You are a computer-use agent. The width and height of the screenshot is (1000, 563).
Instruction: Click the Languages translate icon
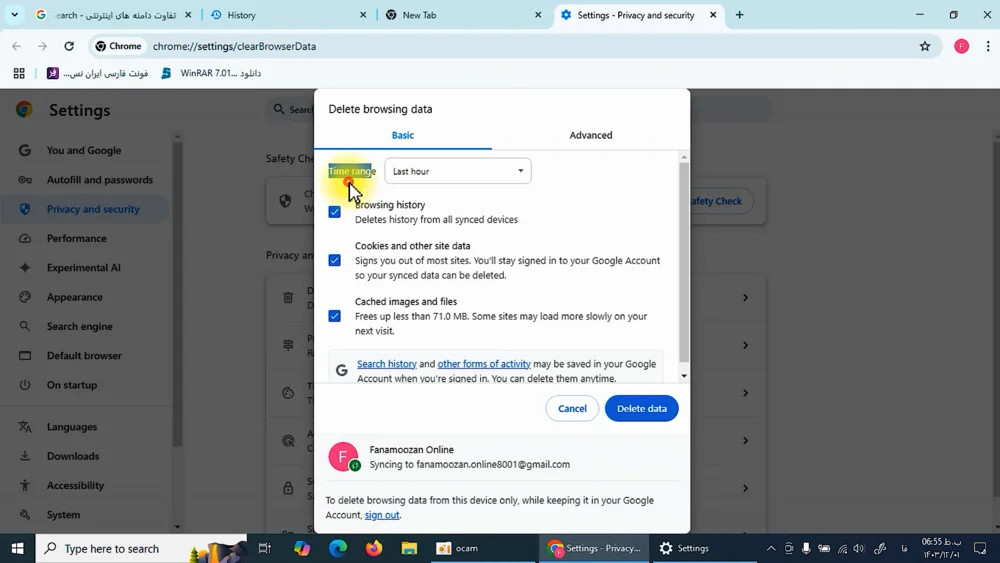click(25, 427)
